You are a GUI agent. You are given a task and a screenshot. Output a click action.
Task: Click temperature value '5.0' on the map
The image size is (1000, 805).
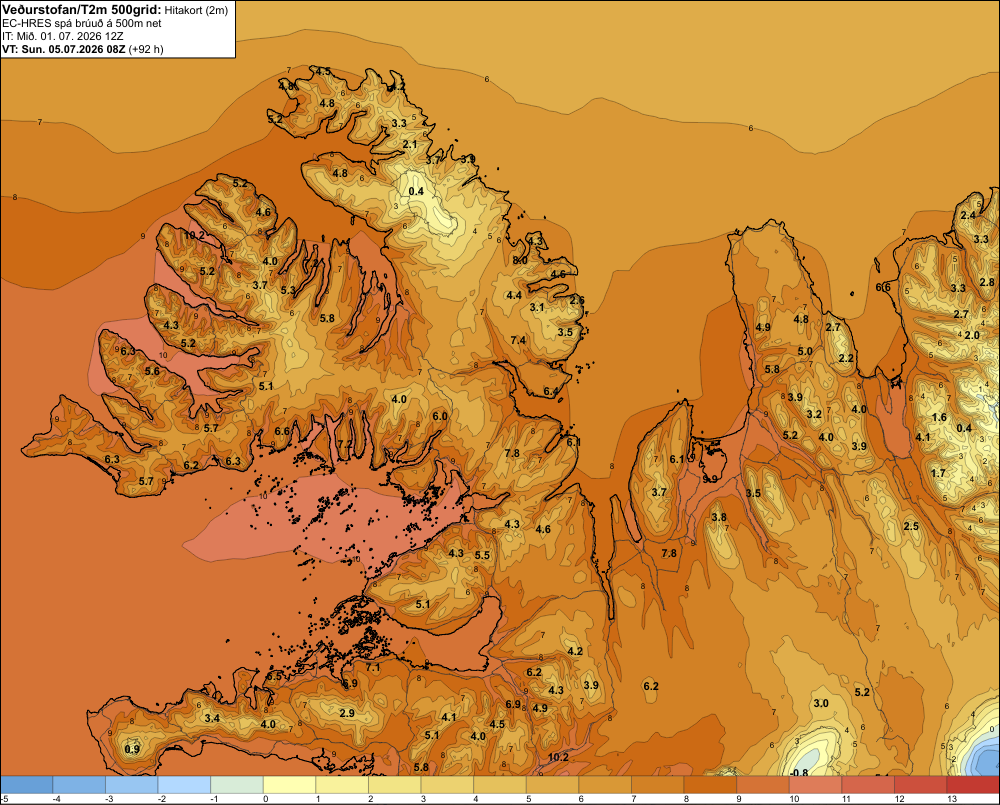pyautogui.click(x=805, y=351)
